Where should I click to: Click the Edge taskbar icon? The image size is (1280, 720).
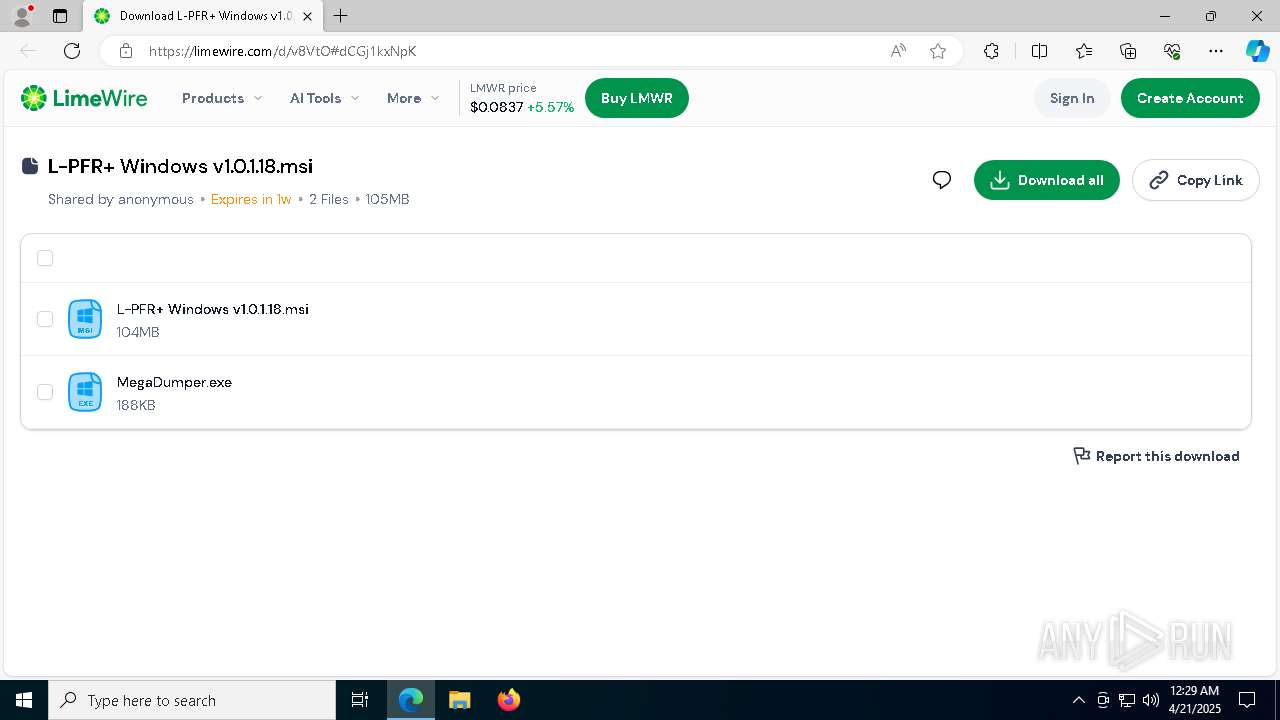point(411,700)
